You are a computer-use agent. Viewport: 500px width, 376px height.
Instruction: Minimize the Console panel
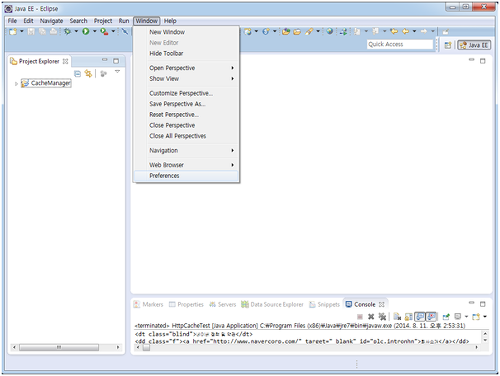(471, 303)
